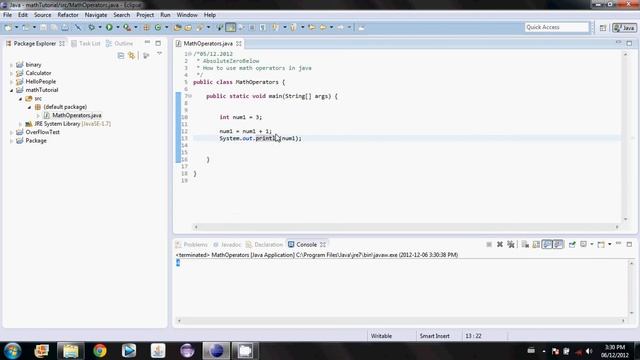Select the HelloPeople project
640x360 pixels.
pos(40,82)
